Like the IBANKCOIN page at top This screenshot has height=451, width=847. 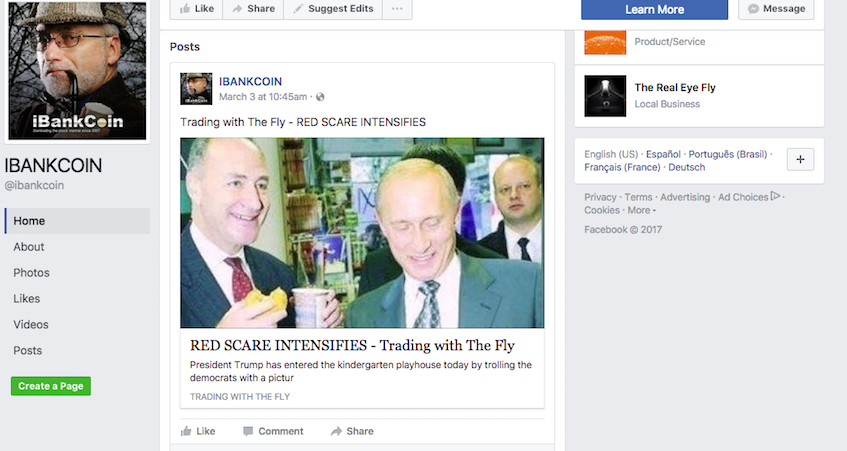pyautogui.click(x=197, y=9)
